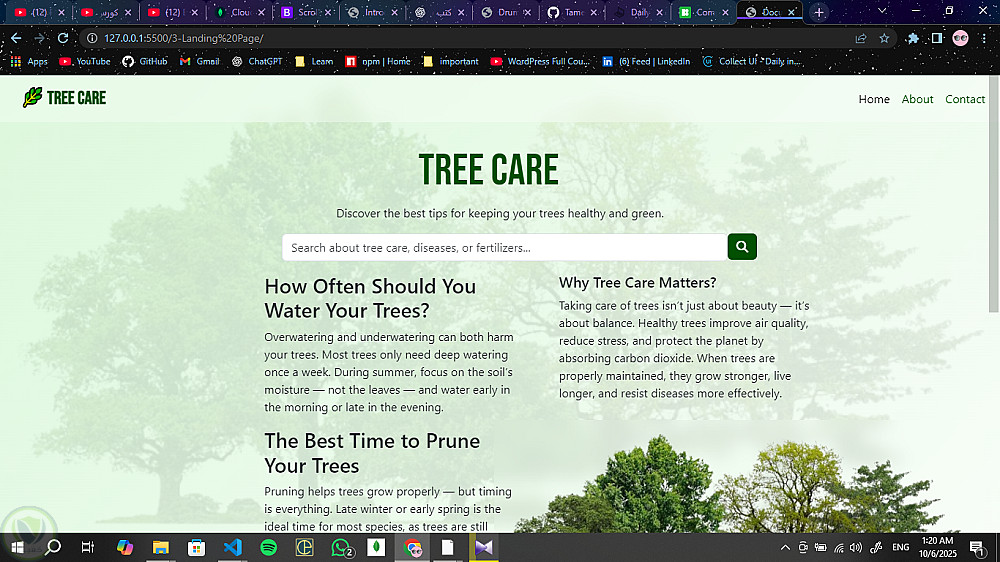
Task: Open MongoDB Compass leaf icon in taskbar
Action: click(x=376, y=547)
